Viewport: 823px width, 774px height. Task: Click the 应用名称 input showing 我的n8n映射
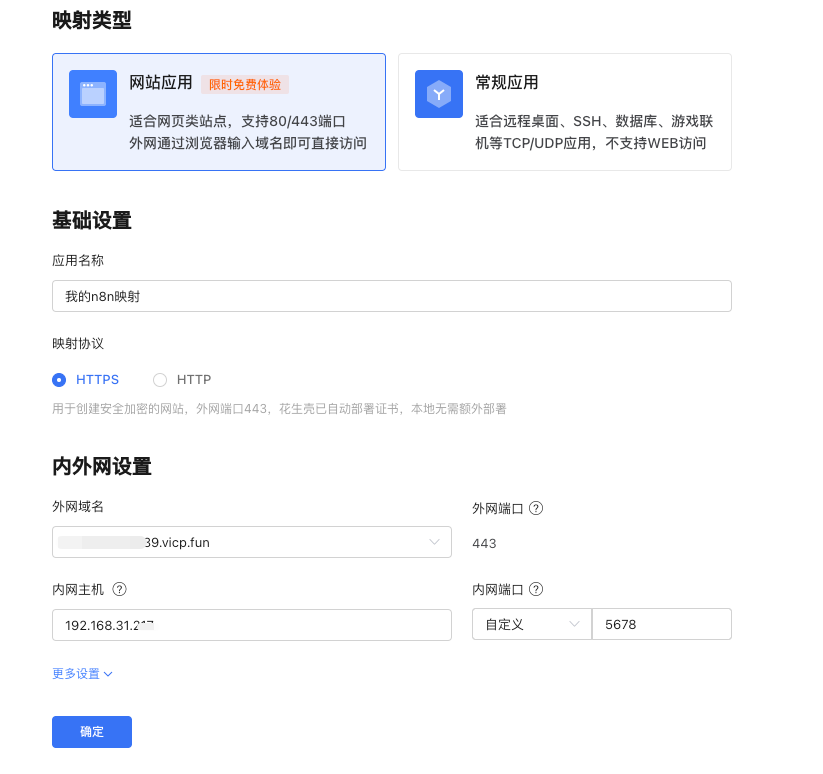click(392, 296)
